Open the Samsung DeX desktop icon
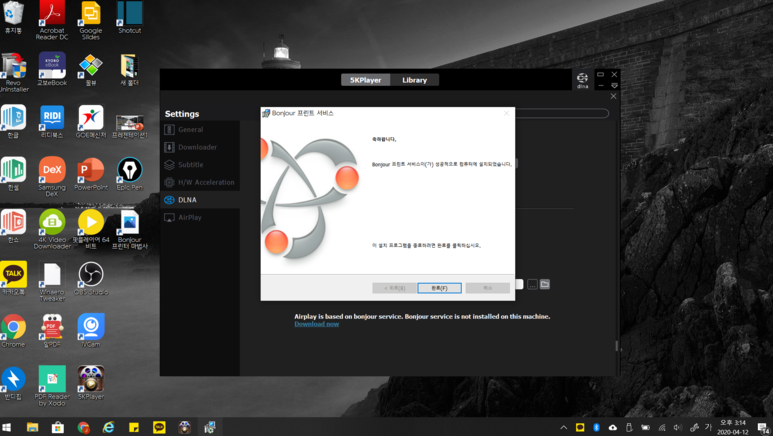This screenshot has height=436, width=773. pos(52,177)
